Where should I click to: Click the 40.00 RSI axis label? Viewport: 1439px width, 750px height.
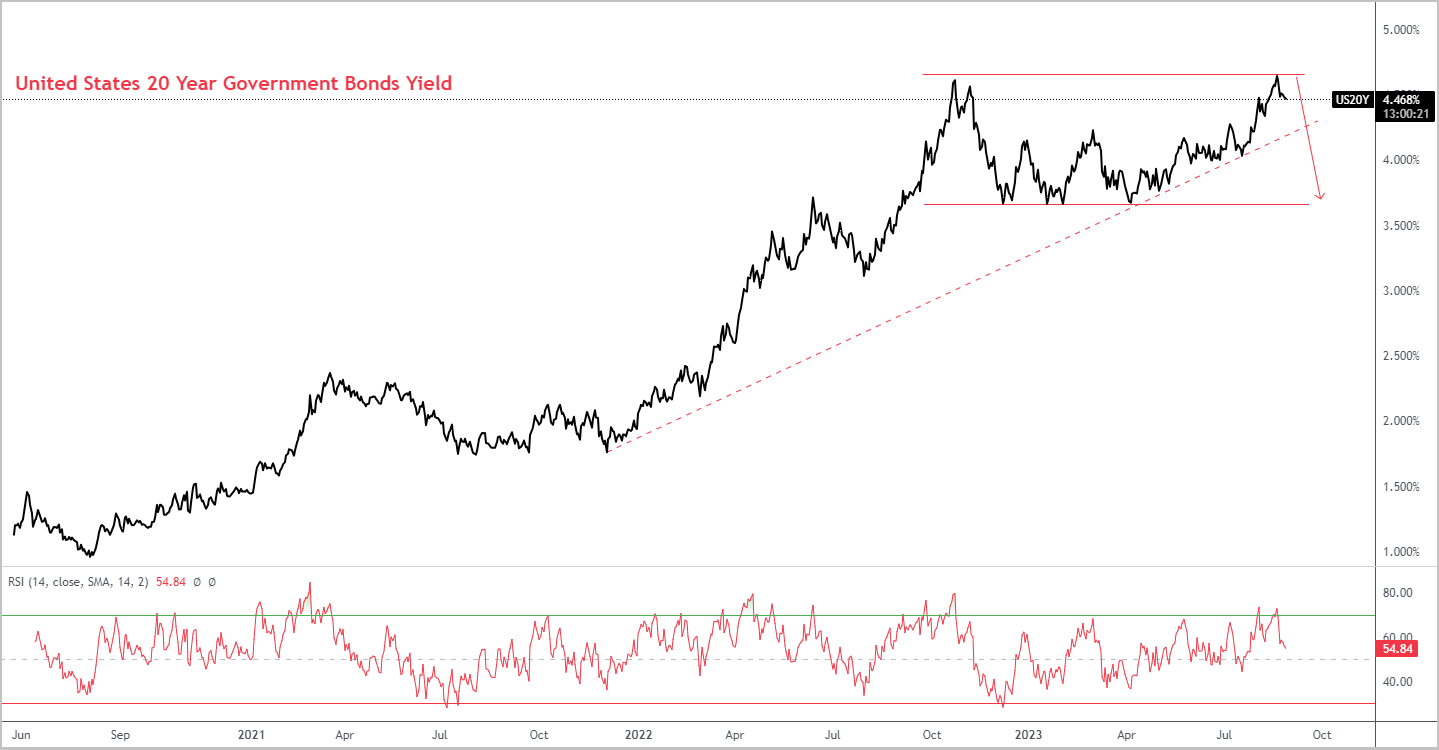click(1397, 682)
